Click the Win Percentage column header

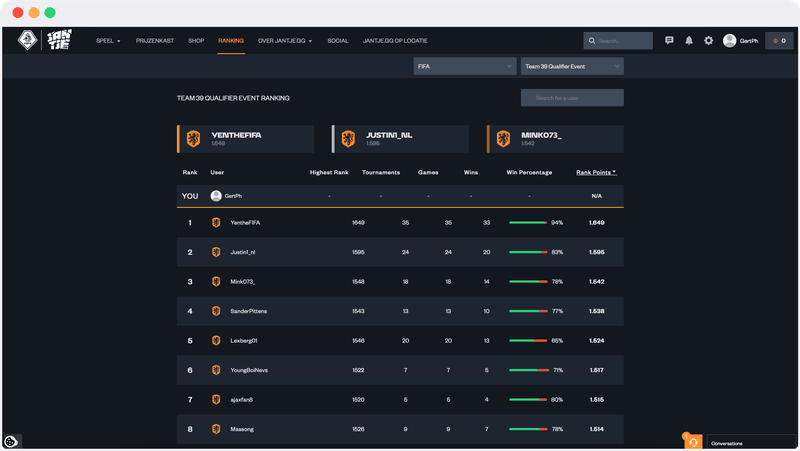529,172
